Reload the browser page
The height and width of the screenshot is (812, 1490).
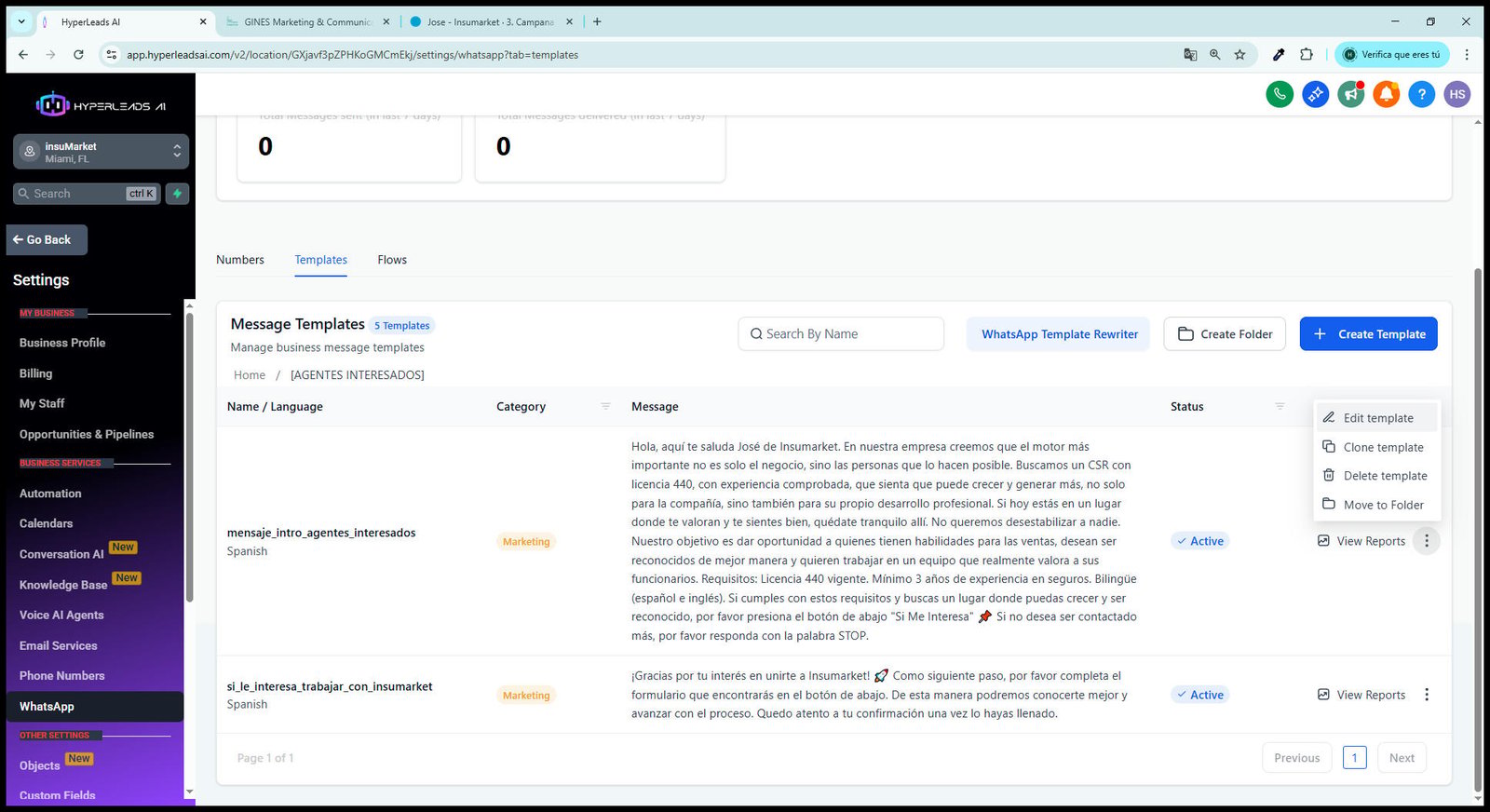coord(78,55)
